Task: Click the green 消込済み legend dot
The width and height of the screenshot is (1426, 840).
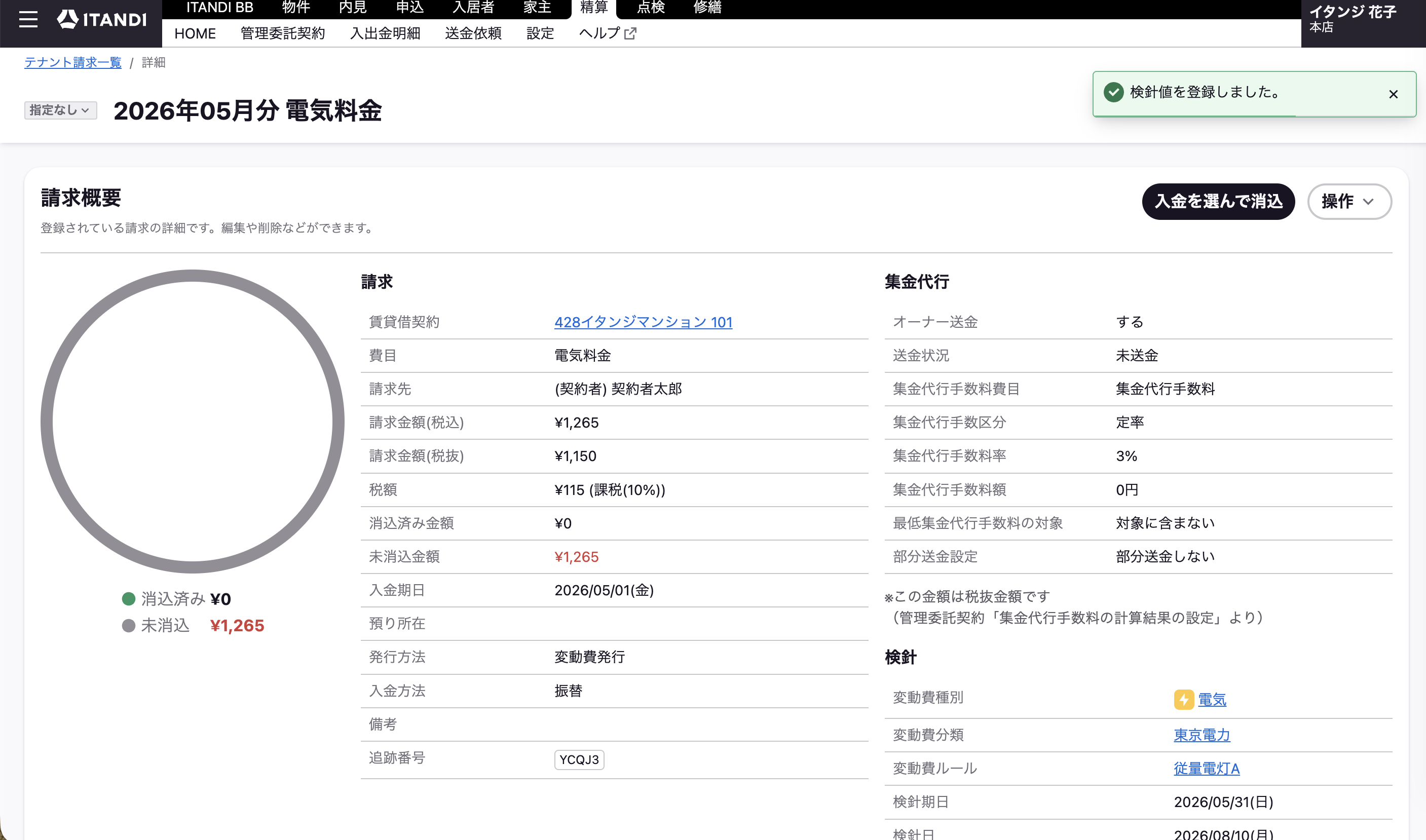Action: (129, 599)
